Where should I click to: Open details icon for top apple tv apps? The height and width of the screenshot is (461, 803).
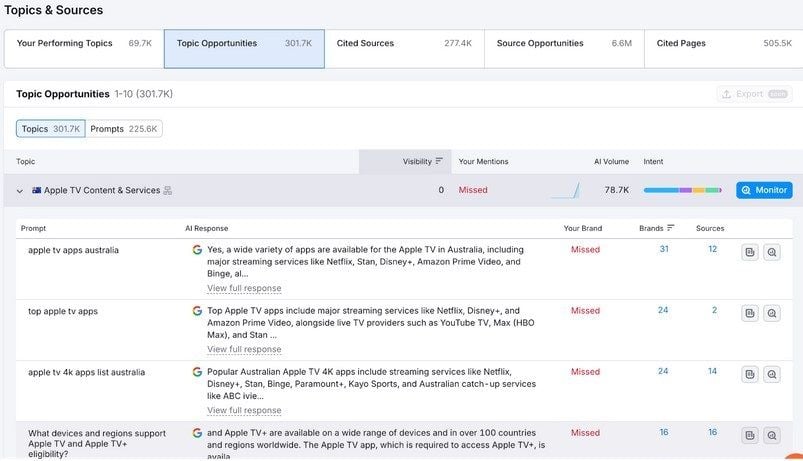pos(750,313)
